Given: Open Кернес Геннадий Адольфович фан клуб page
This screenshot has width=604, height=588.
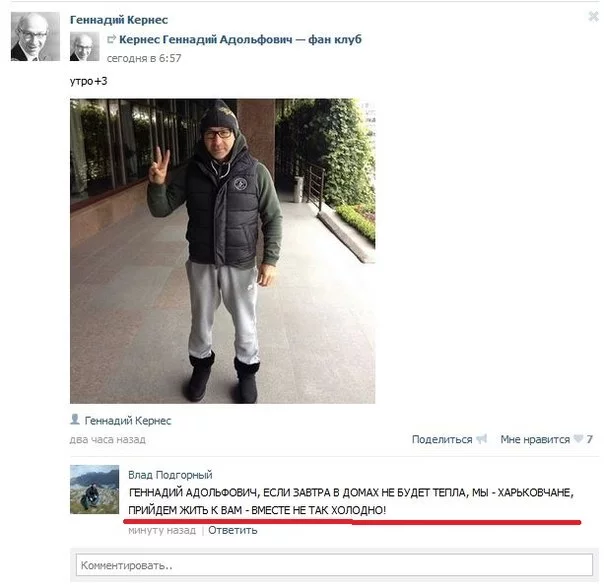Looking at the screenshot, I should (240, 39).
